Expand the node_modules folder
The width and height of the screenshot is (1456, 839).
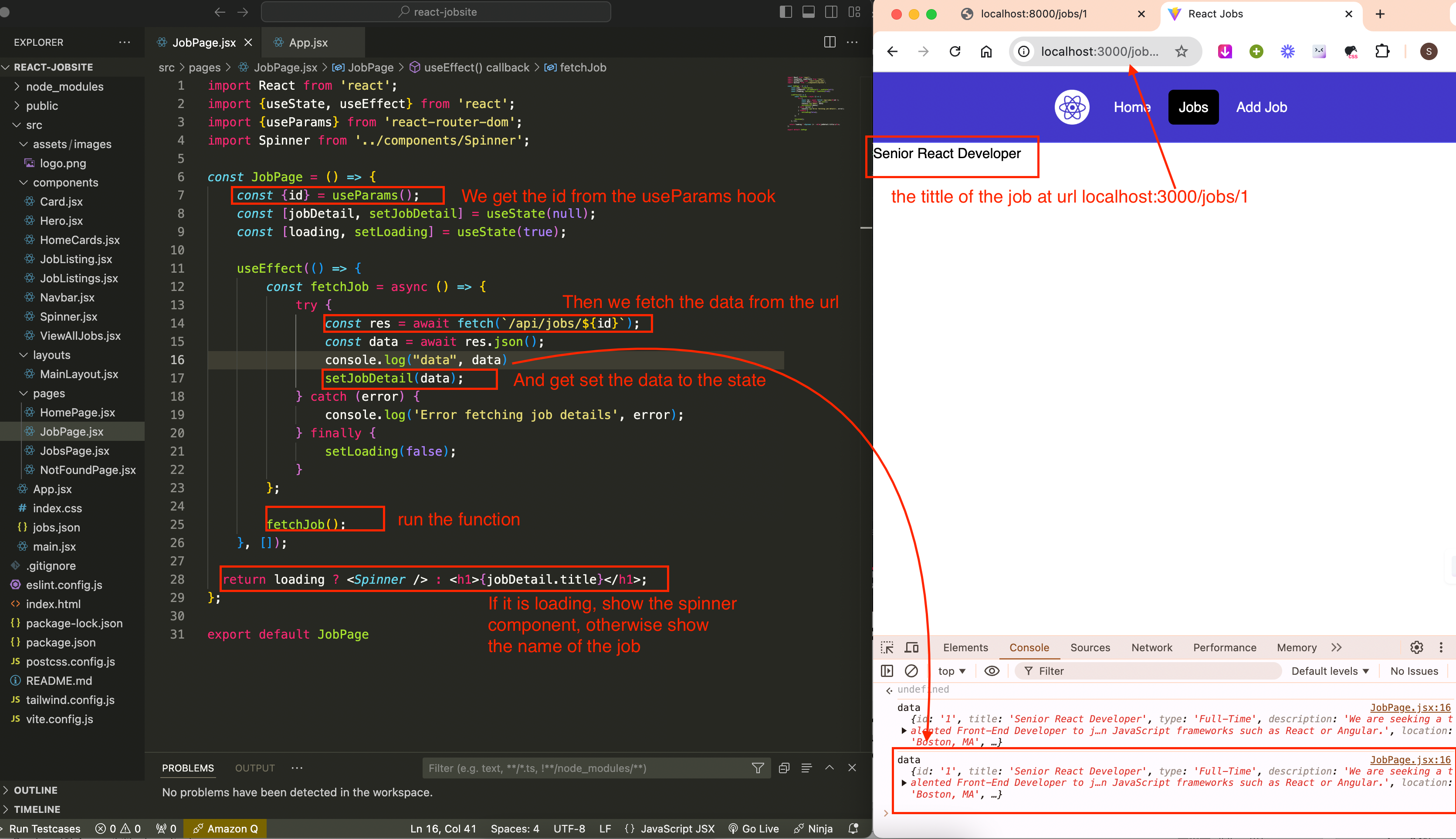click(x=64, y=86)
